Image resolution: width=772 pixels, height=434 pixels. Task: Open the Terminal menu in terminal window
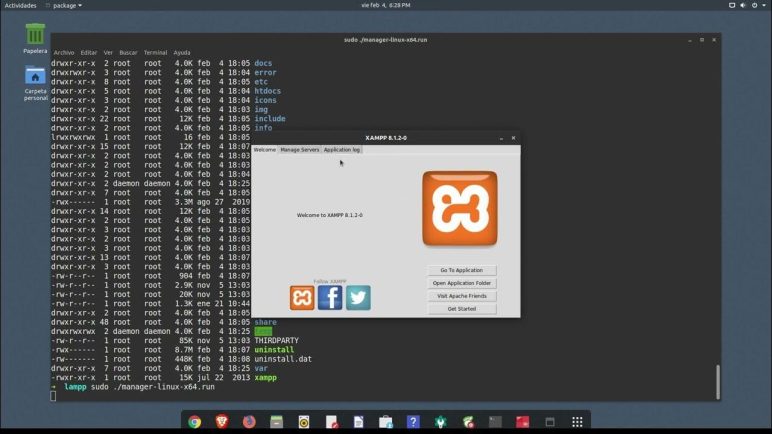click(x=156, y=53)
